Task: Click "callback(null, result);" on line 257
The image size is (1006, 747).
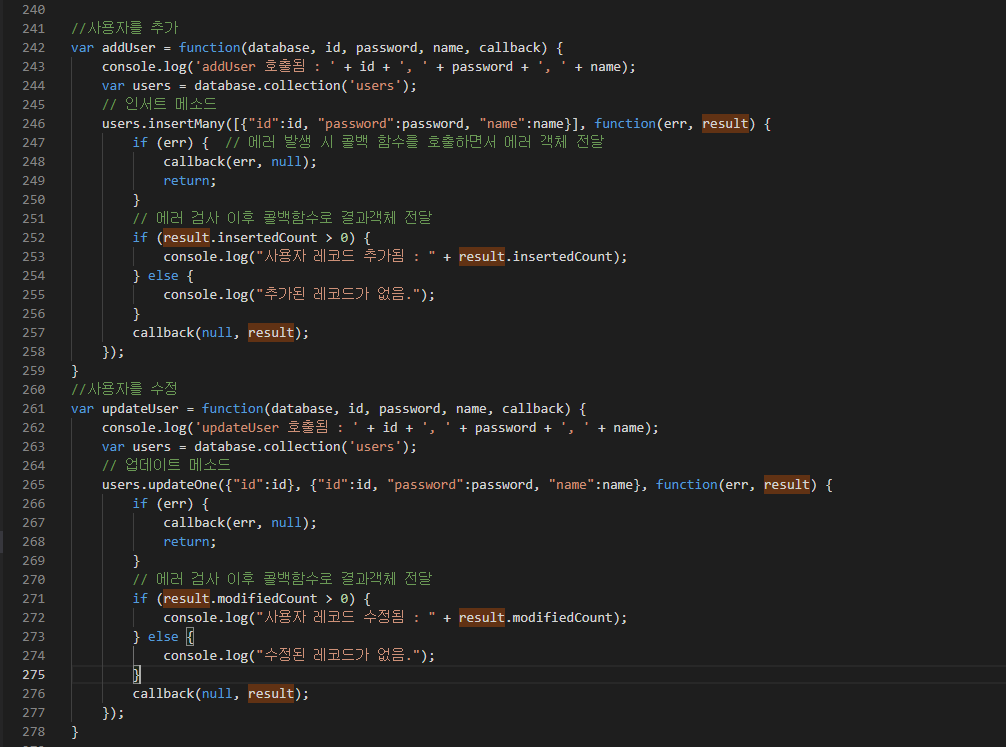Action: pyautogui.click(x=221, y=332)
